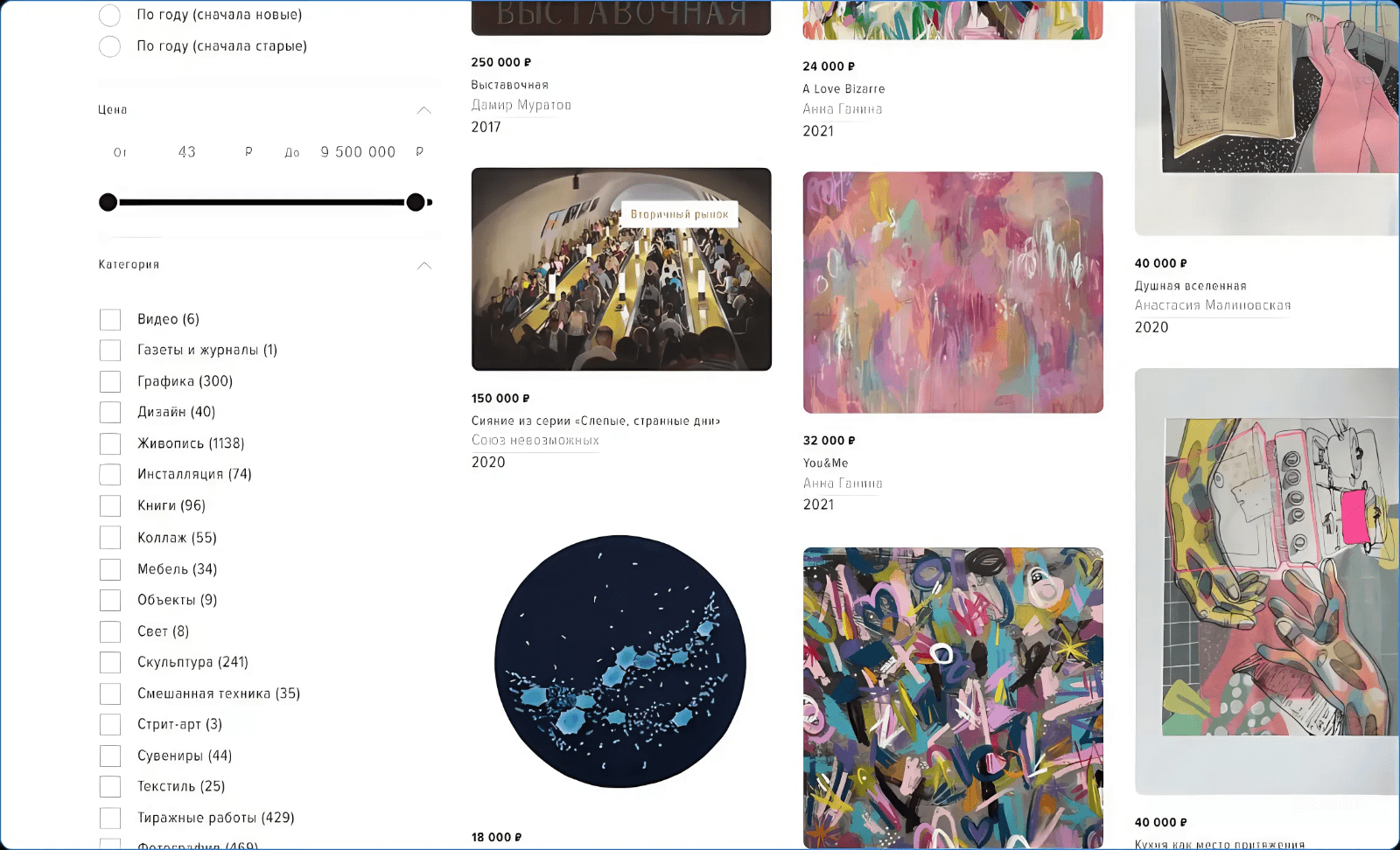Image resolution: width=1400 pixels, height=850 pixels.
Task: Click the minimum price slider handle
Action: [108, 203]
